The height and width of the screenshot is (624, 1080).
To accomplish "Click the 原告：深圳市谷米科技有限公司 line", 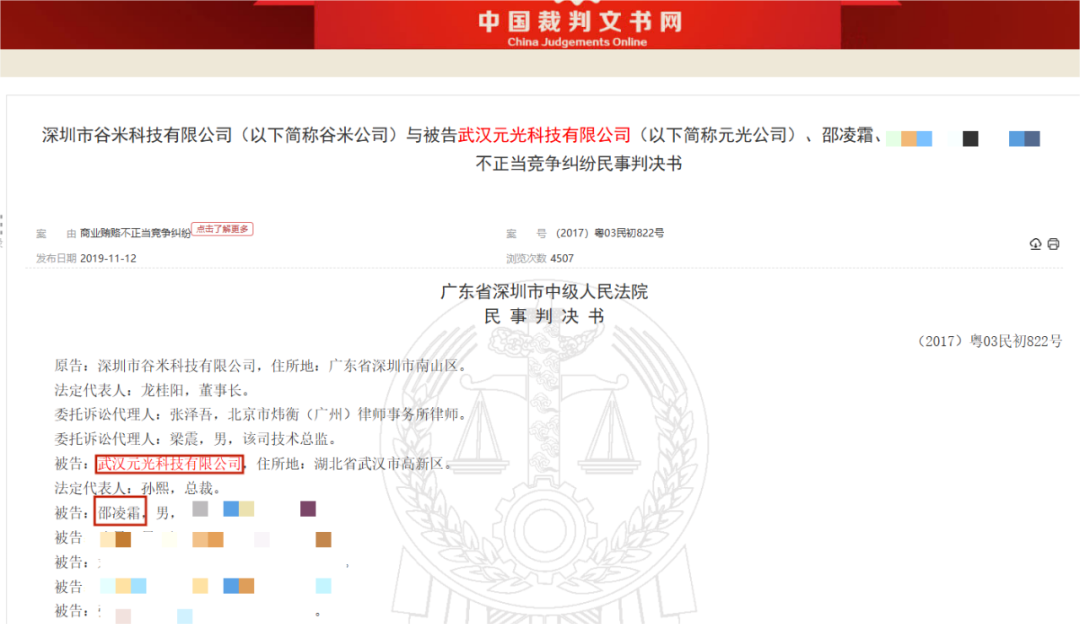I will (261, 366).
